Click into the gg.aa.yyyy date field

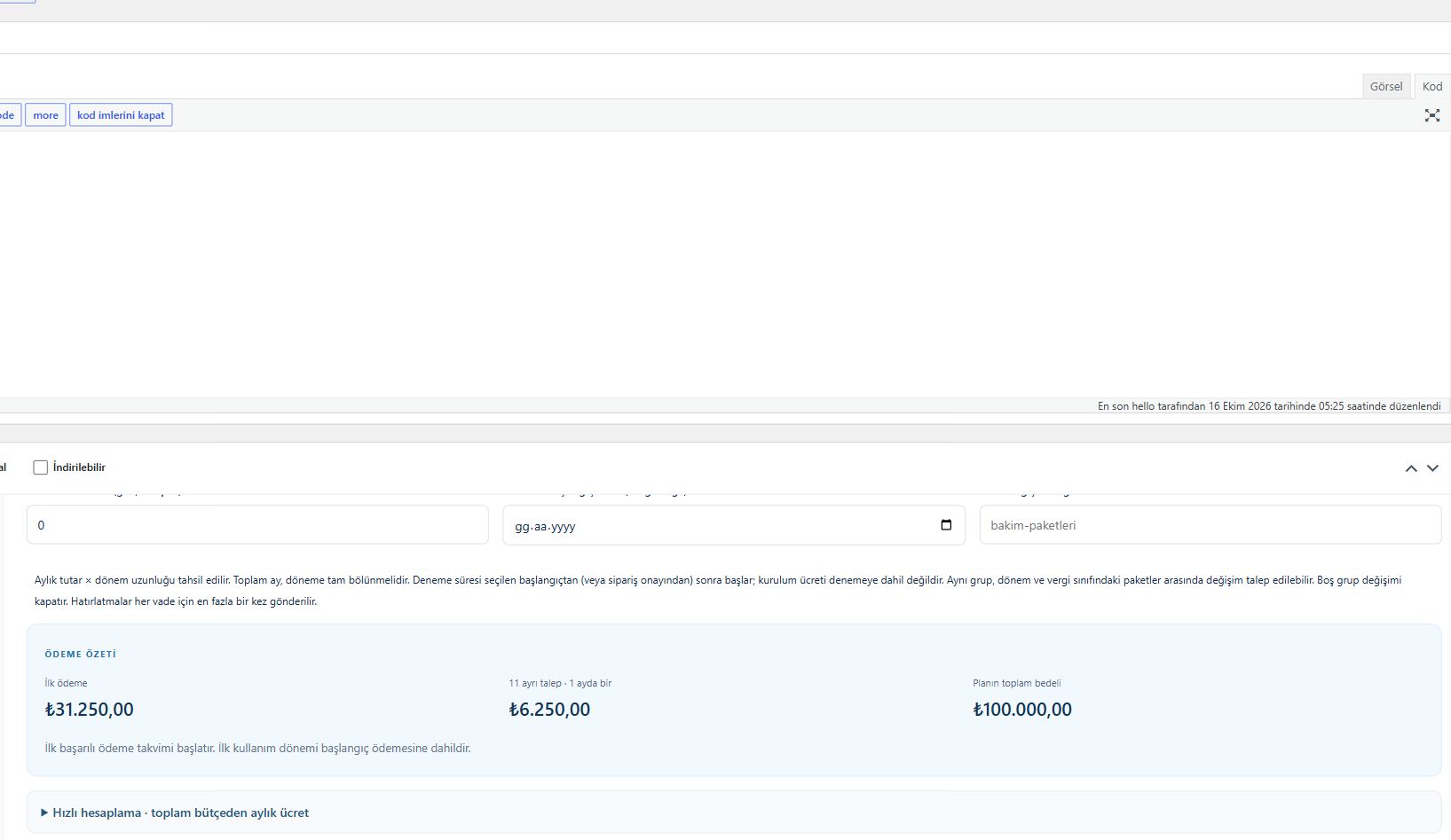734,525
